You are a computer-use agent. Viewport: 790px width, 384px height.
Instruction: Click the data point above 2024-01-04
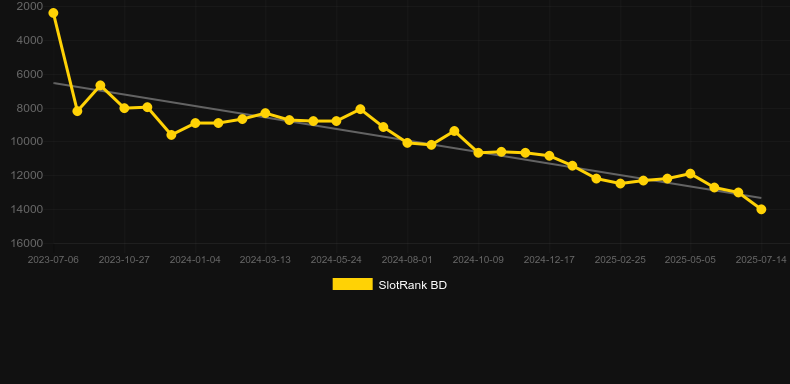tap(195, 123)
